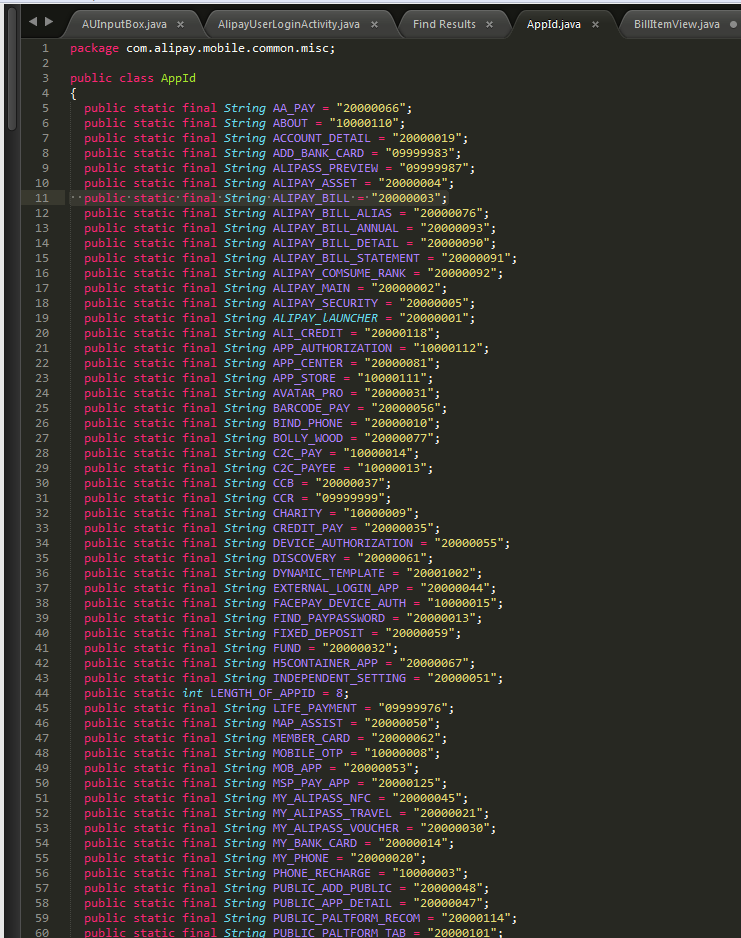Viewport: 741px width, 938px height.
Task: Click the INDEPENDENT_SETTING constant
Action: coord(339,678)
